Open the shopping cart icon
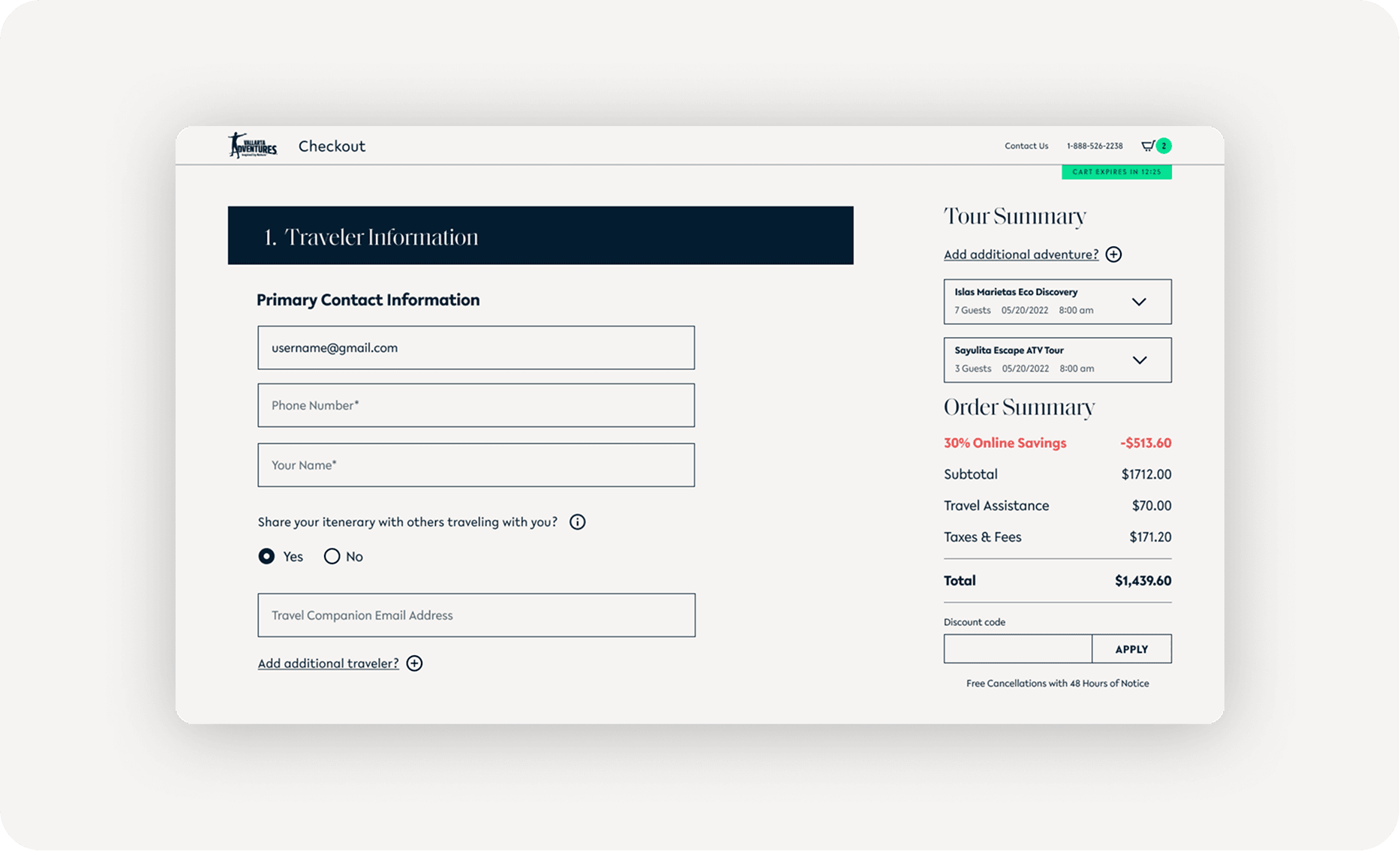The width and height of the screenshot is (1400, 851). (1148, 146)
